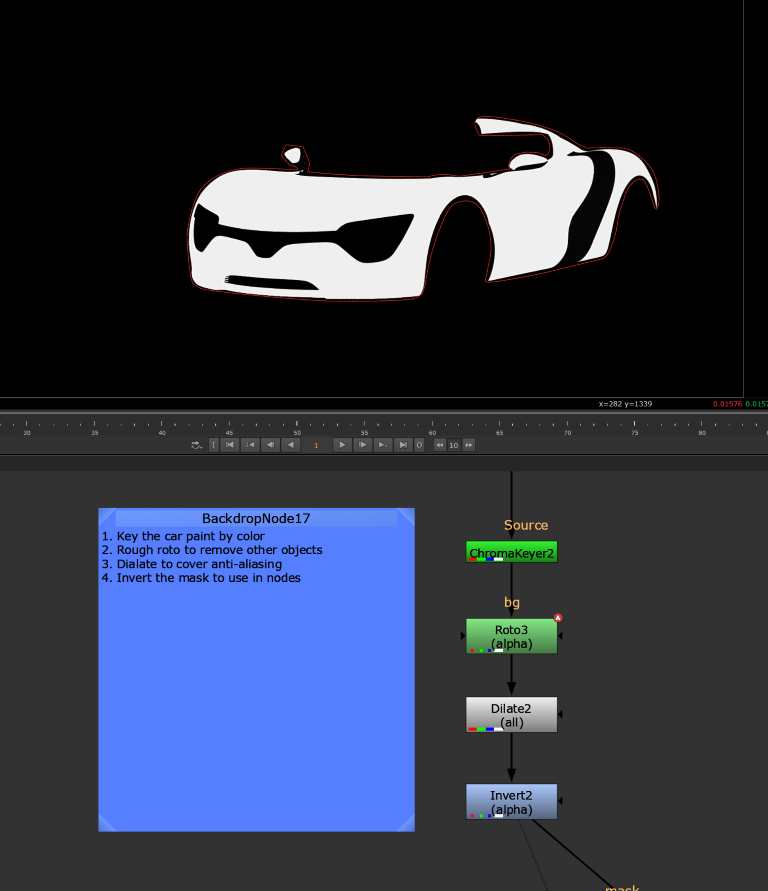This screenshot has width=768, height=891.
Task: Go to the previous keyframe
Action: pyautogui.click(x=250, y=445)
